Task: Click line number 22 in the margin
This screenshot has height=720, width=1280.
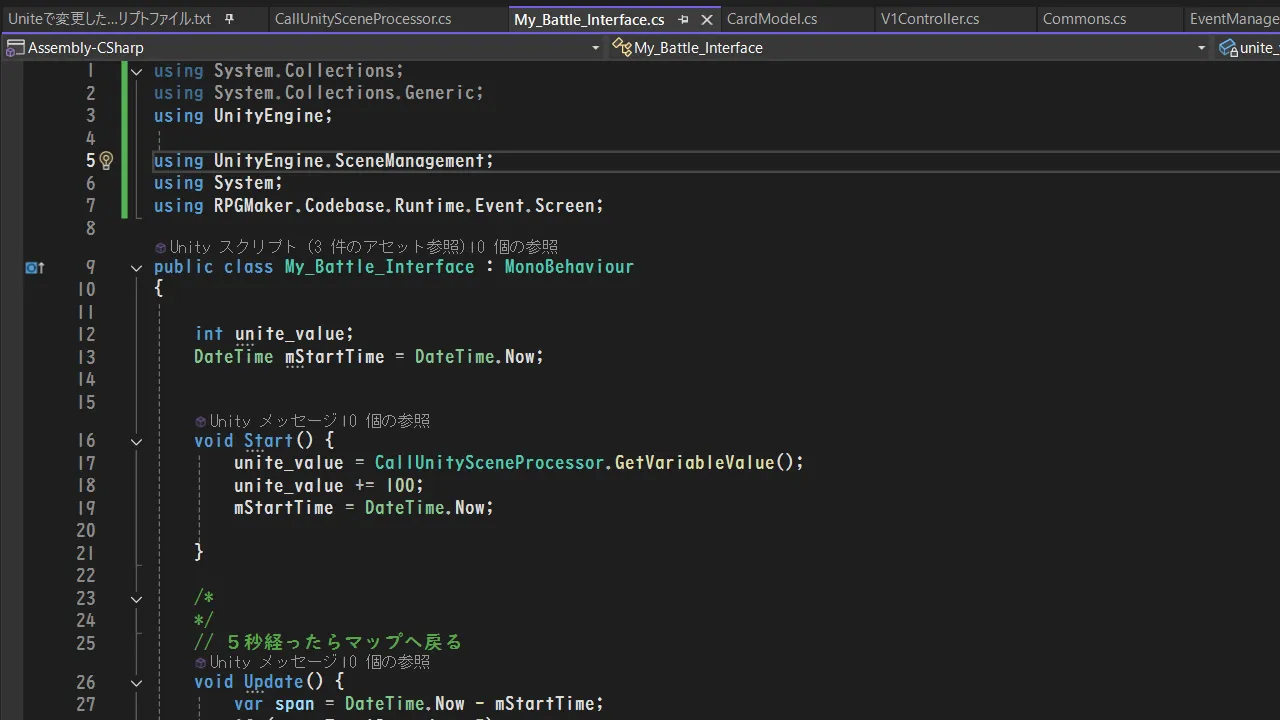Action: pos(87,576)
